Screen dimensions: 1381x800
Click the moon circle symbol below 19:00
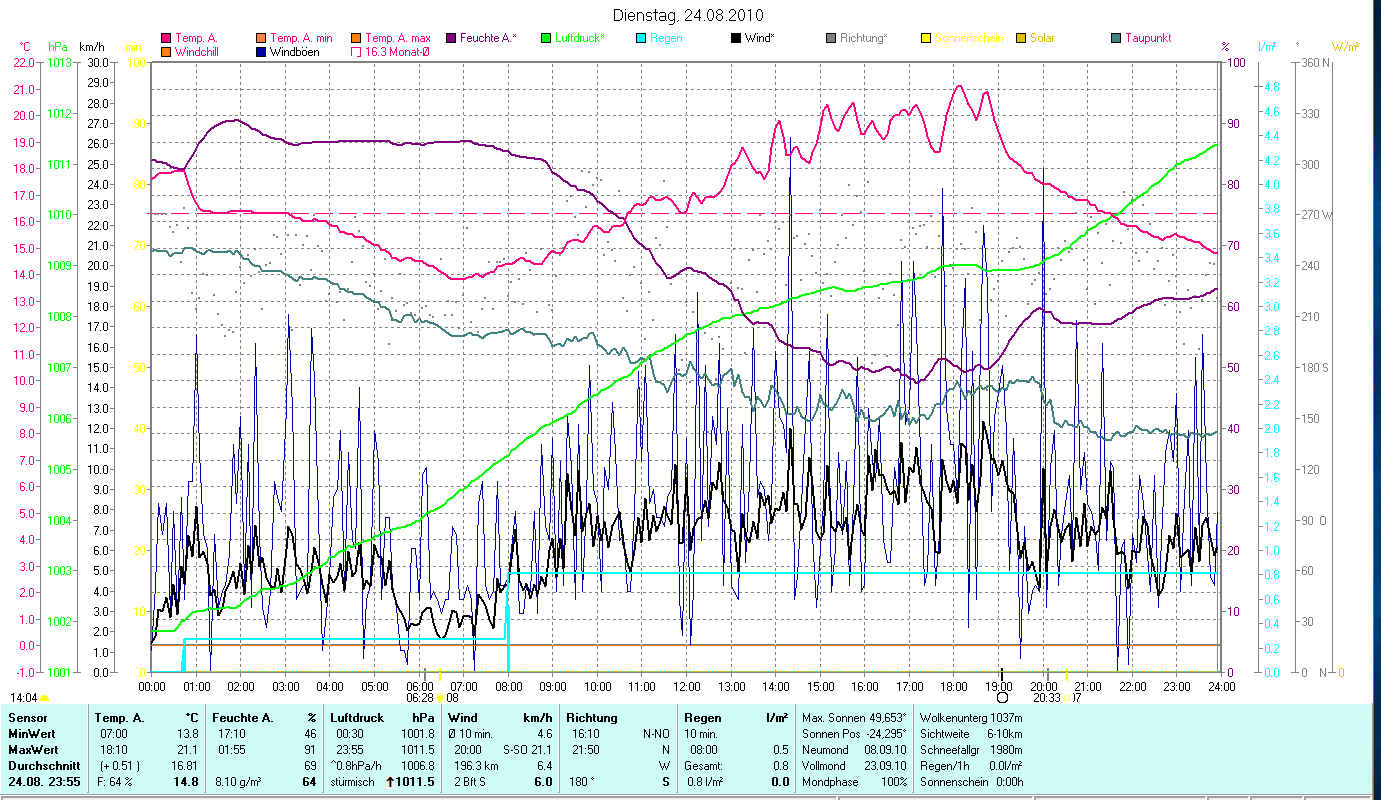(x=1002, y=697)
